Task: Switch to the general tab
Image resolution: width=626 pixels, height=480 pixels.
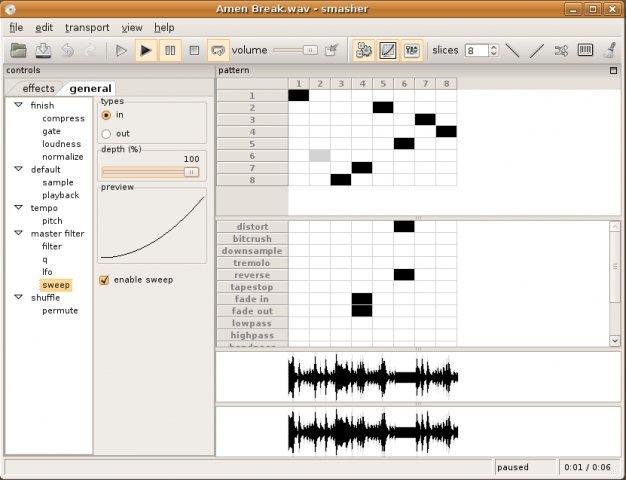Action: 90,88
